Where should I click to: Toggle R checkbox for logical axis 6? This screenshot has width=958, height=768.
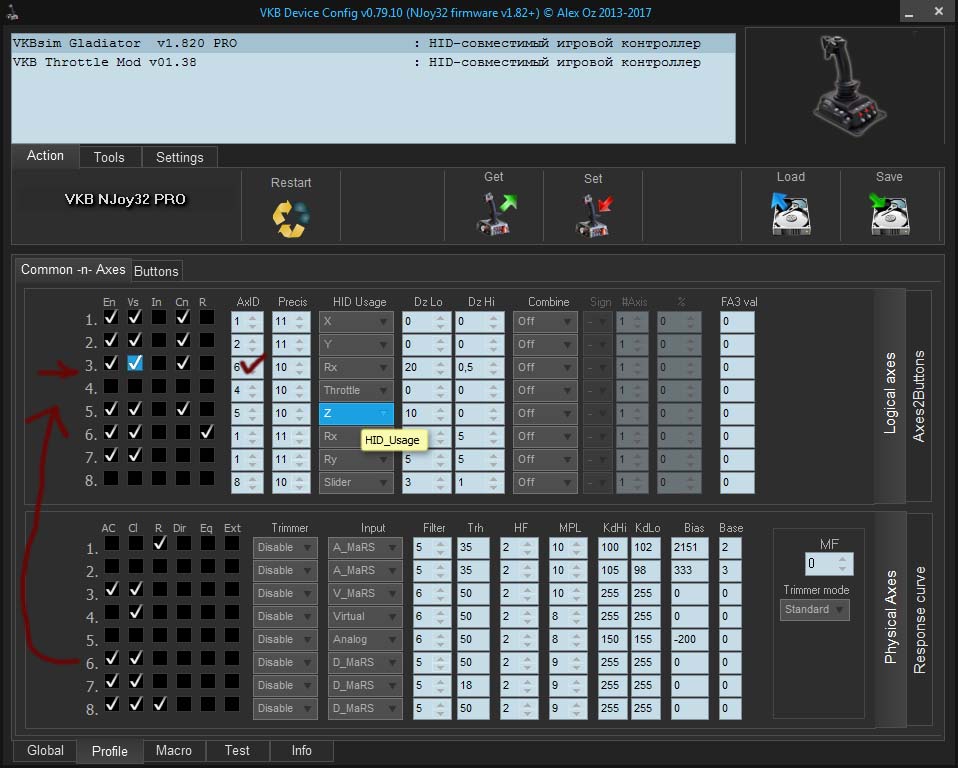(207, 432)
